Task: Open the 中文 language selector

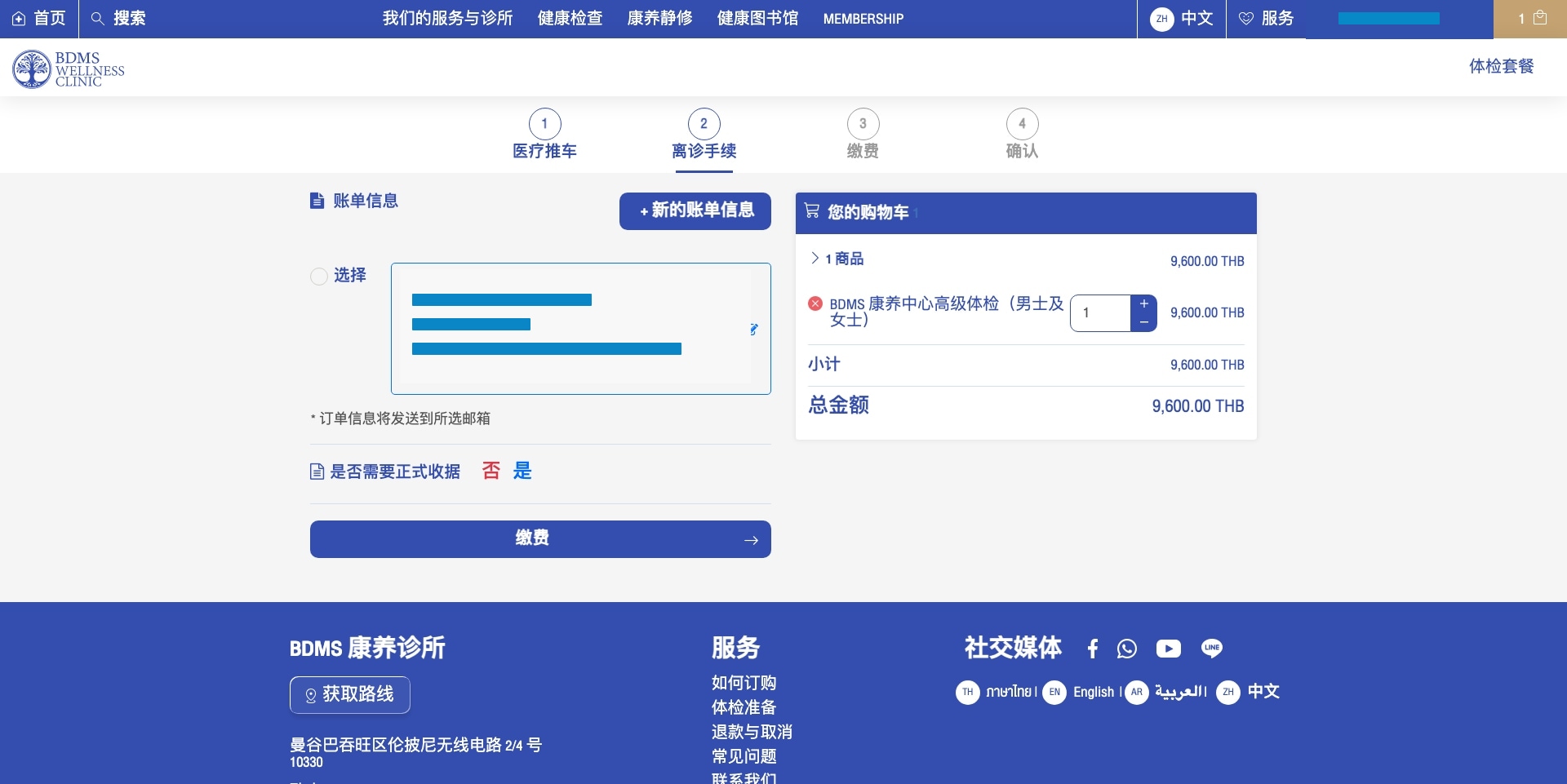Action: coord(1182,19)
